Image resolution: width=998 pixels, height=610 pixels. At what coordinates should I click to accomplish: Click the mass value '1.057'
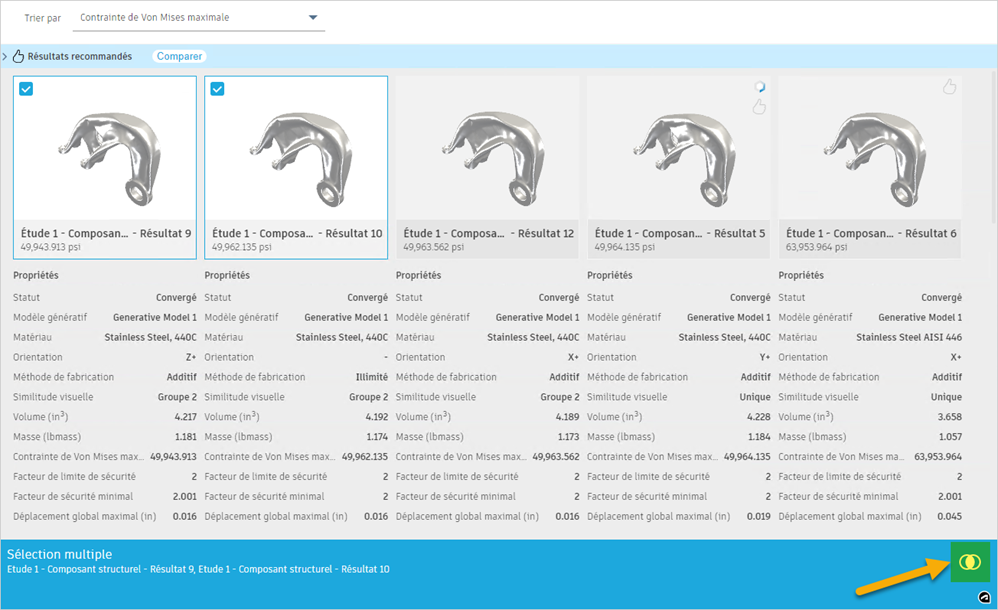click(x=950, y=437)
